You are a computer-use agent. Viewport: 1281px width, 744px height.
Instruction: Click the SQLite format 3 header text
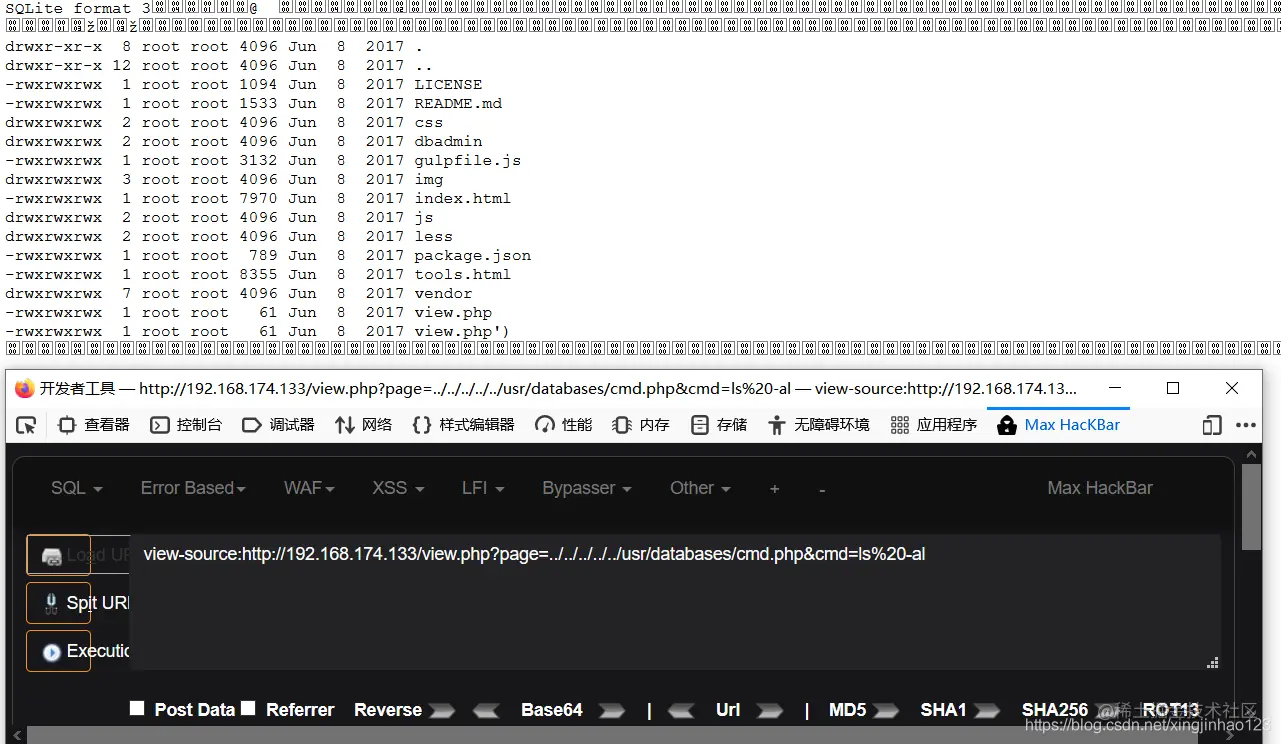point(78,8)
